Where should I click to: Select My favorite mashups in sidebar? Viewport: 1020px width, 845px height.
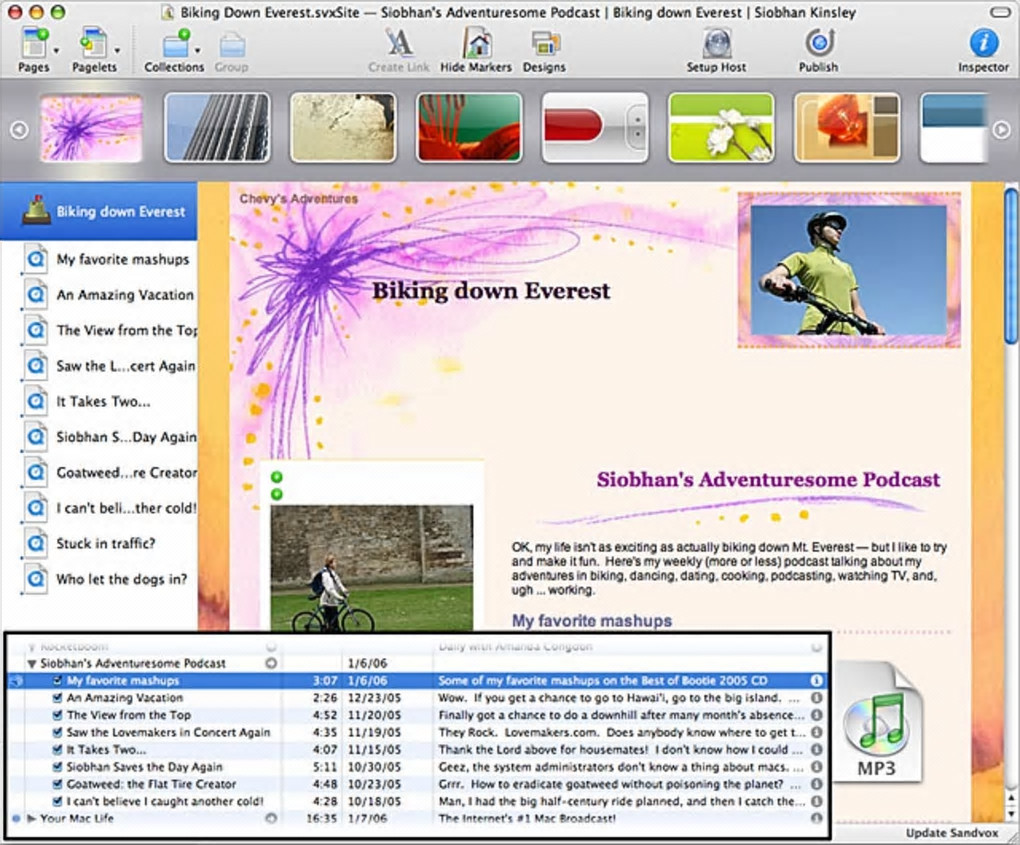tap(122, 260)
